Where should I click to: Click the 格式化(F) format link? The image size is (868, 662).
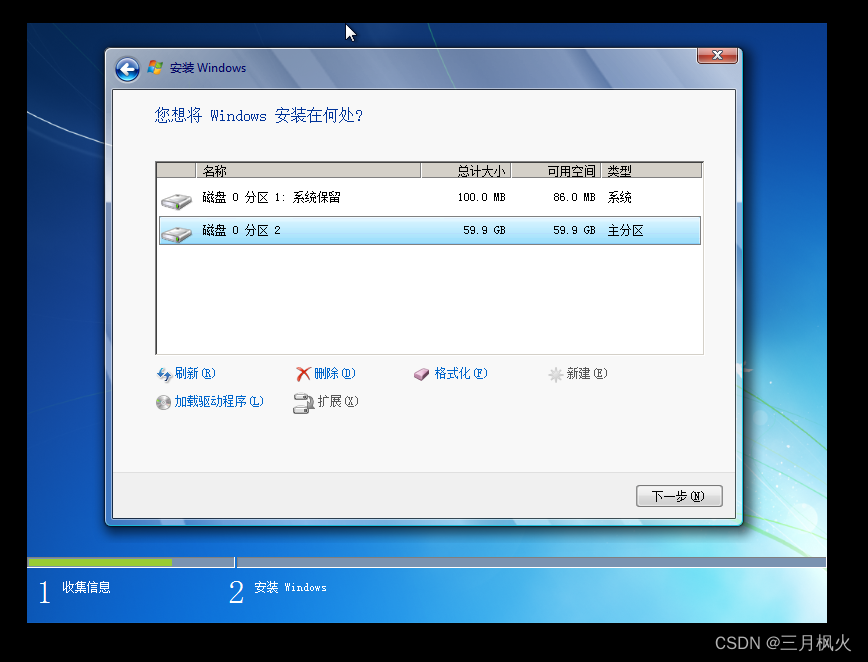[x=461, y=374]
